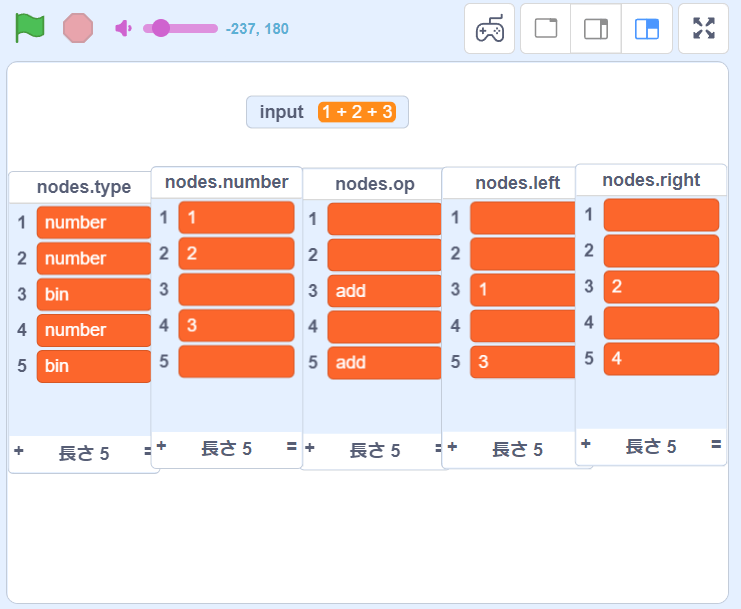The width and height of the screenshot is (741, 609).
Task: Click the input variable monitor
Action: [x=327, y=112]
